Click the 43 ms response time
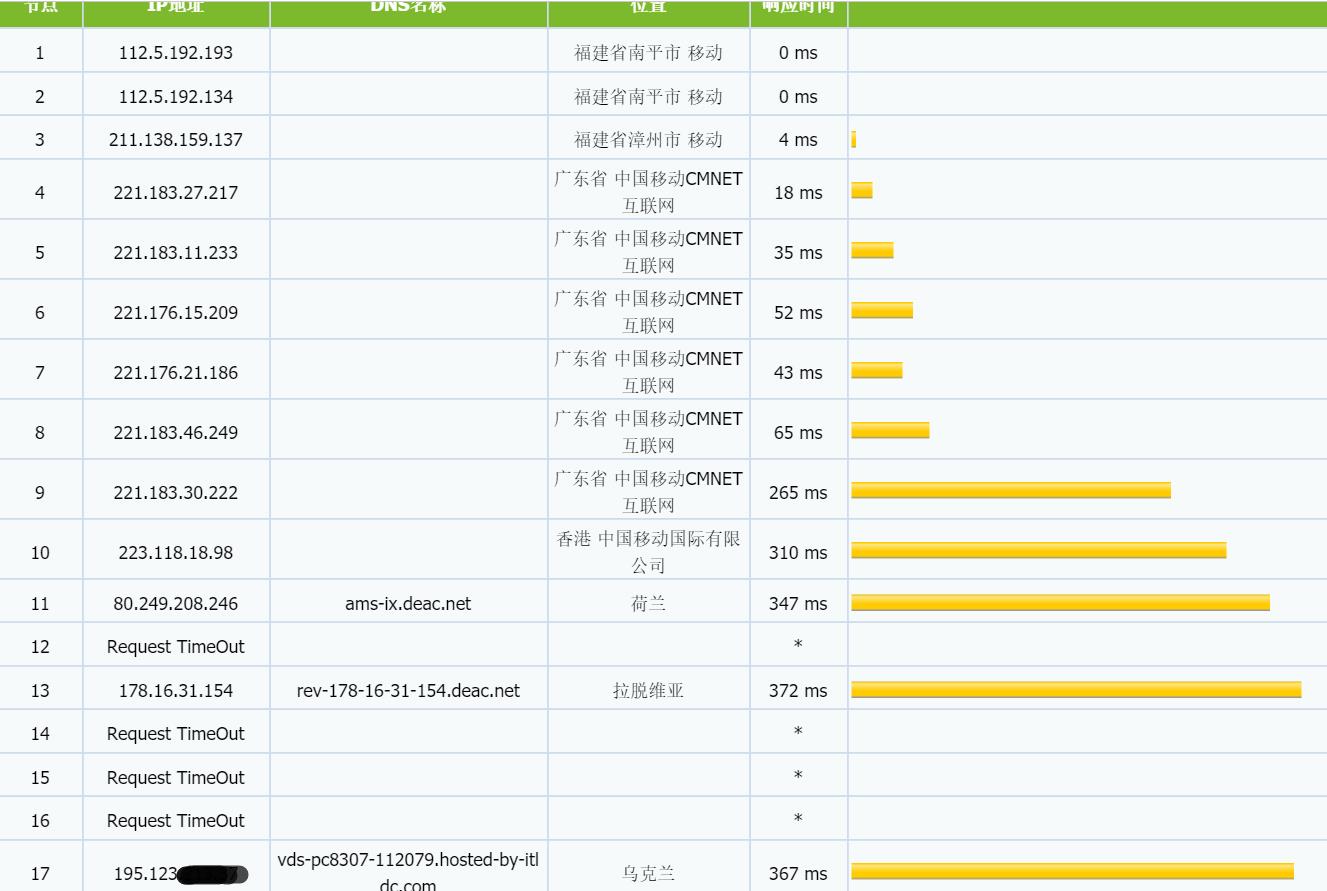 [798, 373]
